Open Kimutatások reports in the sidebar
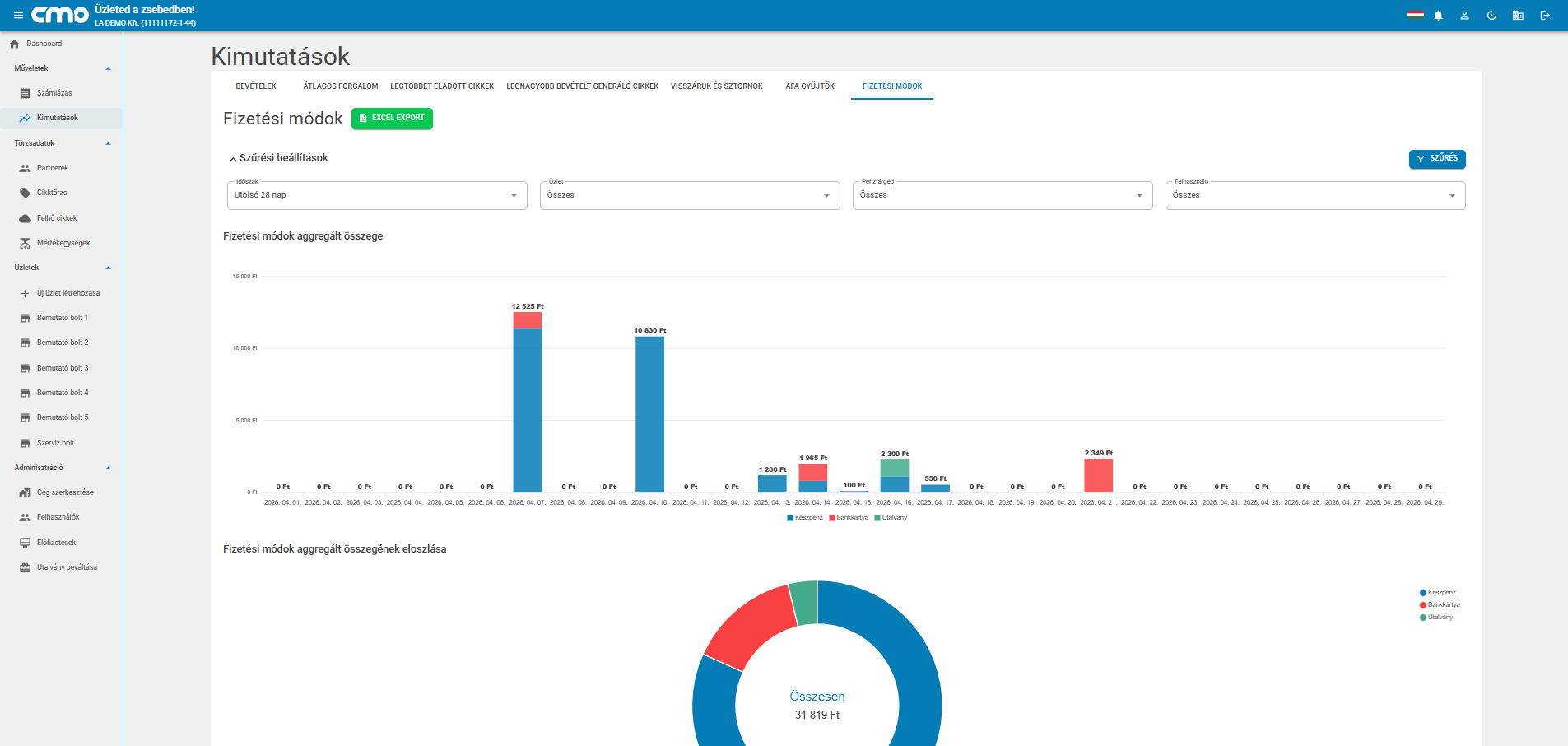Image resolution: width=1568 pixels, height=746 pixels. tap(61, 118)
